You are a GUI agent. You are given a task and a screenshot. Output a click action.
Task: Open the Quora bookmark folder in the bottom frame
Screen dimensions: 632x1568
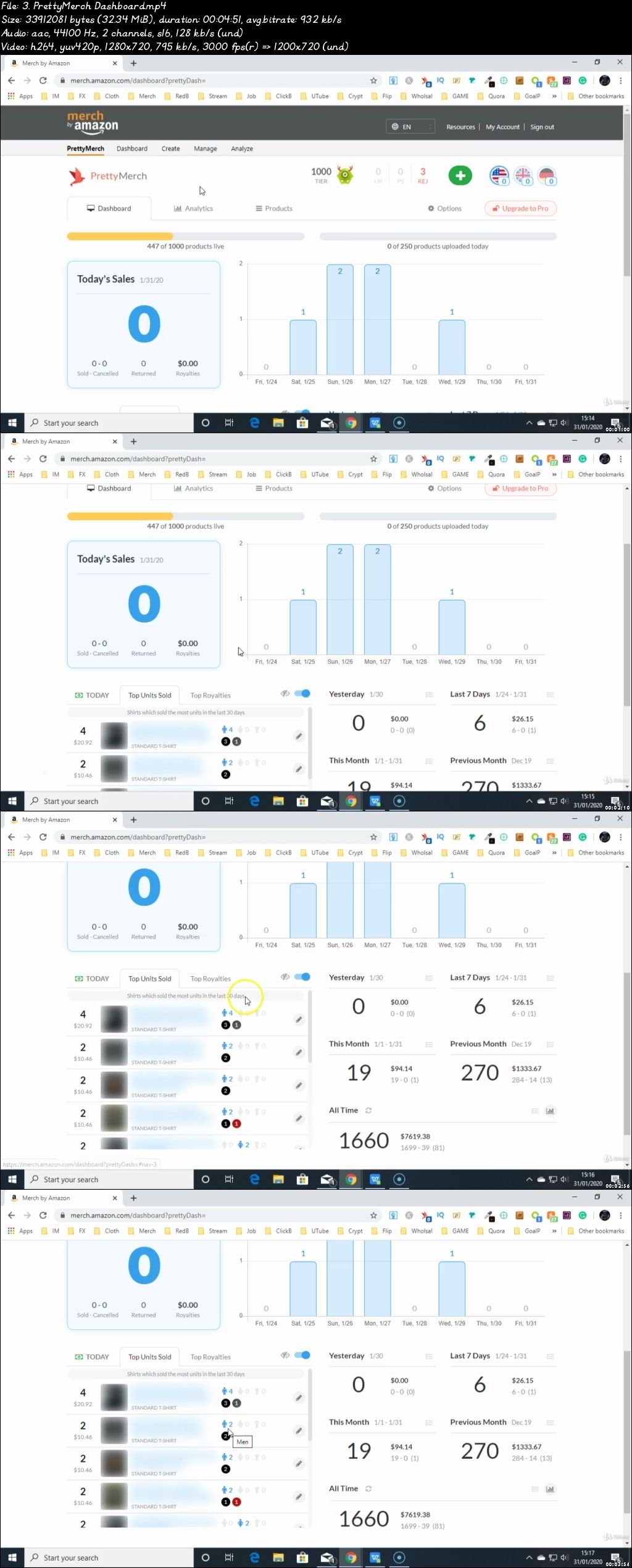point(491,1231)
